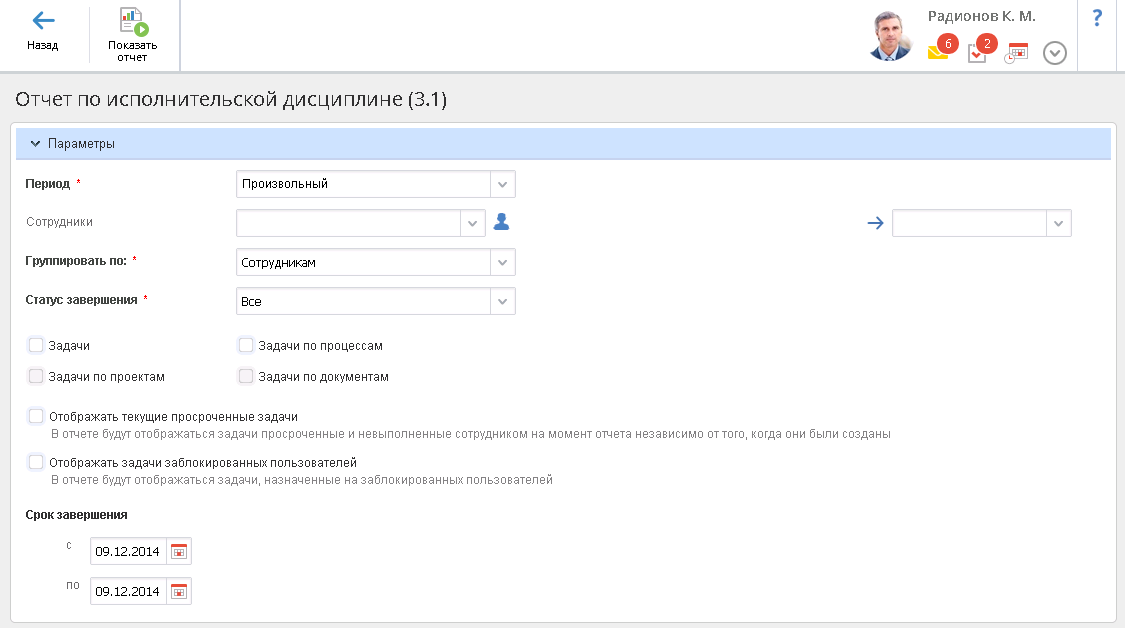Click the Сотрудники input field
Screen dimensions: 1125x628
(x=348, y=223)
